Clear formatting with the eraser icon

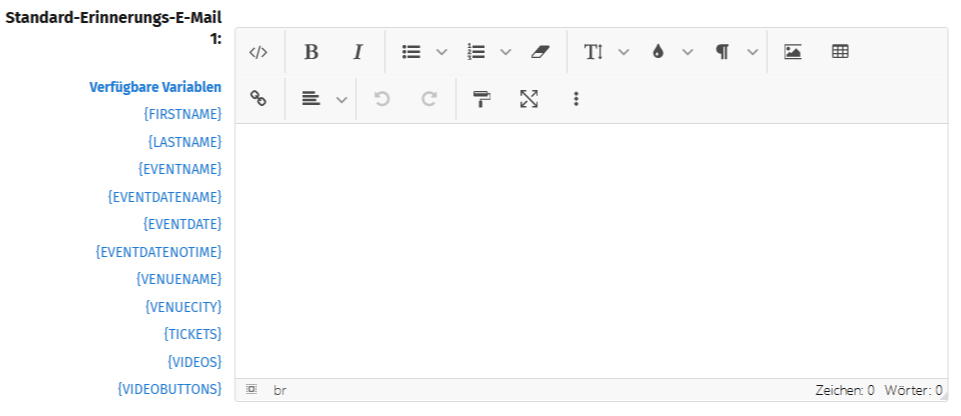coord(540,52)
